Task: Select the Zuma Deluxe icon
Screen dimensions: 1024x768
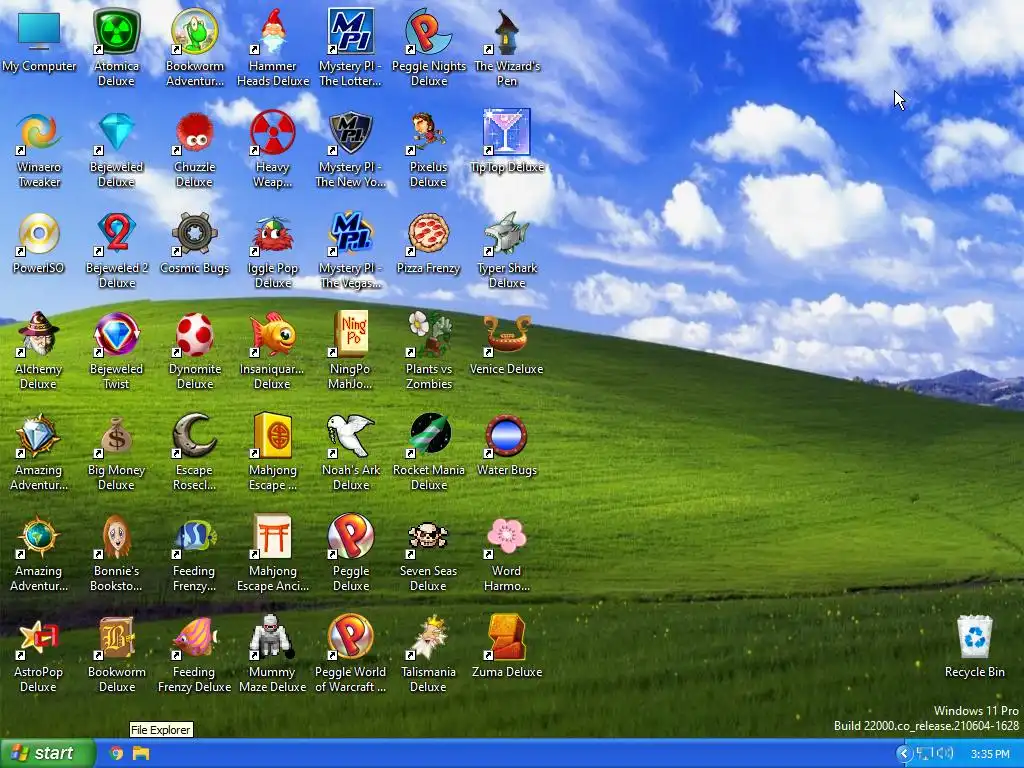Action: click(507, 637)
